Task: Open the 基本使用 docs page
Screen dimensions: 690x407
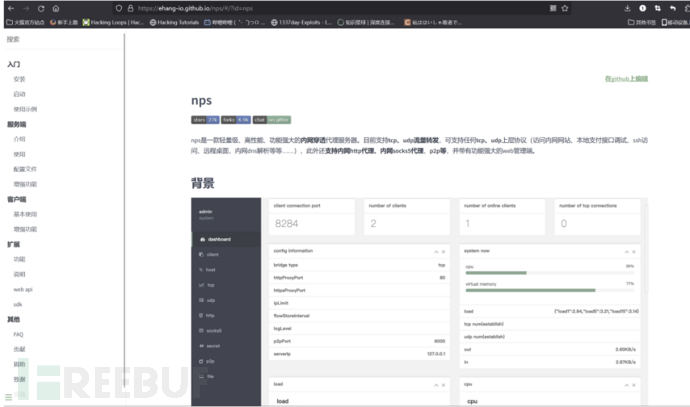Action: coord(25,214)
